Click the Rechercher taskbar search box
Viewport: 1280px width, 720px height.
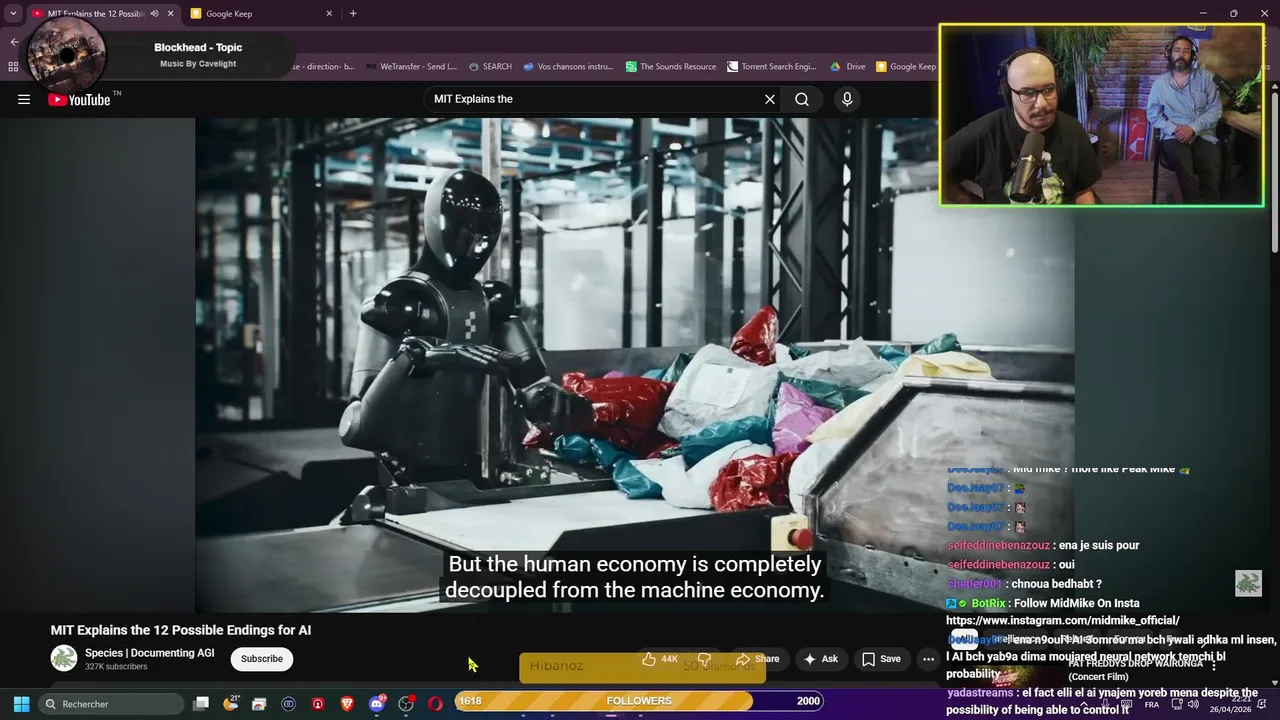point(112,704)
